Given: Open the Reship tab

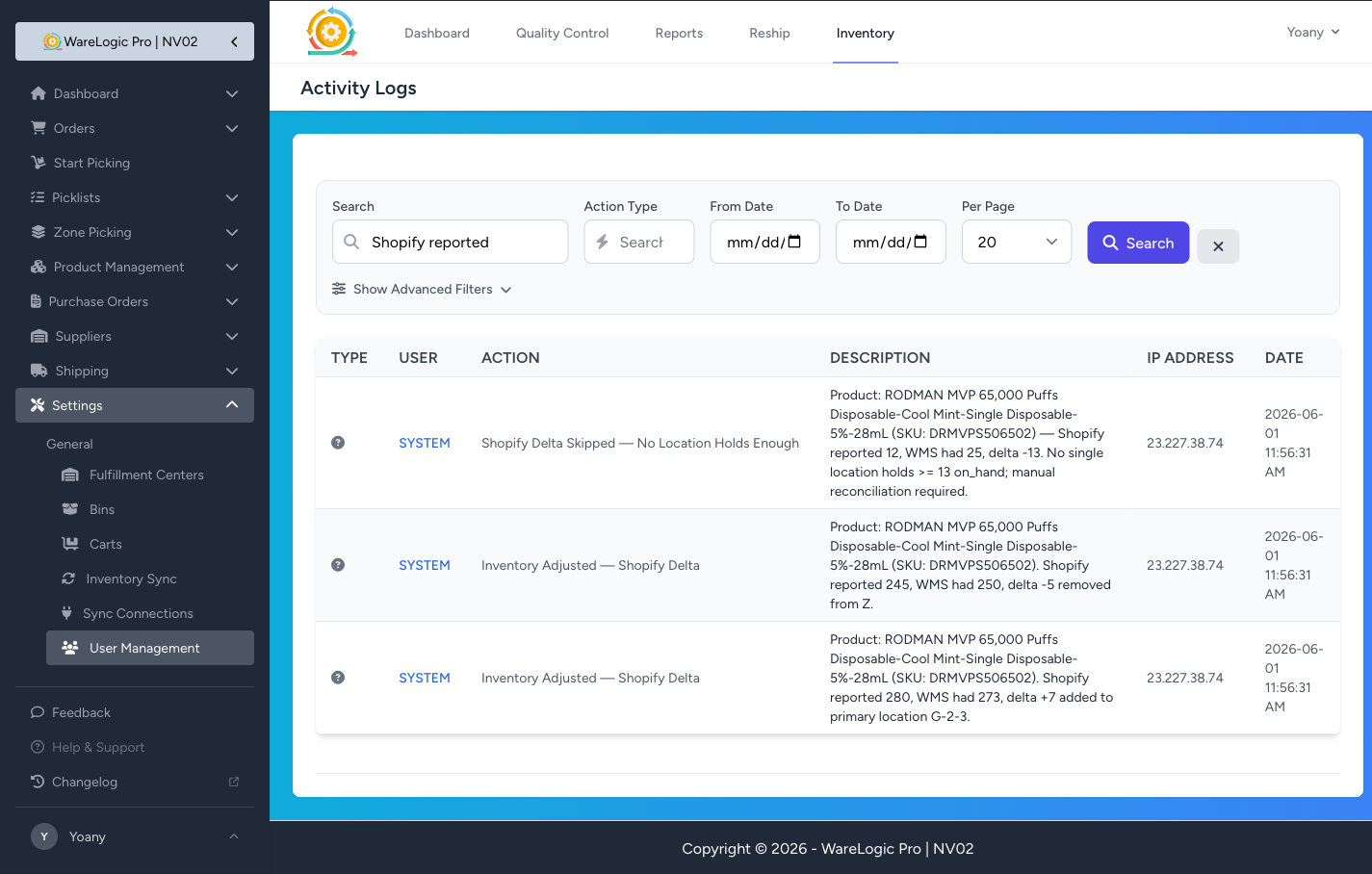Looking at the screenshot, I should [x=769, y=33].
